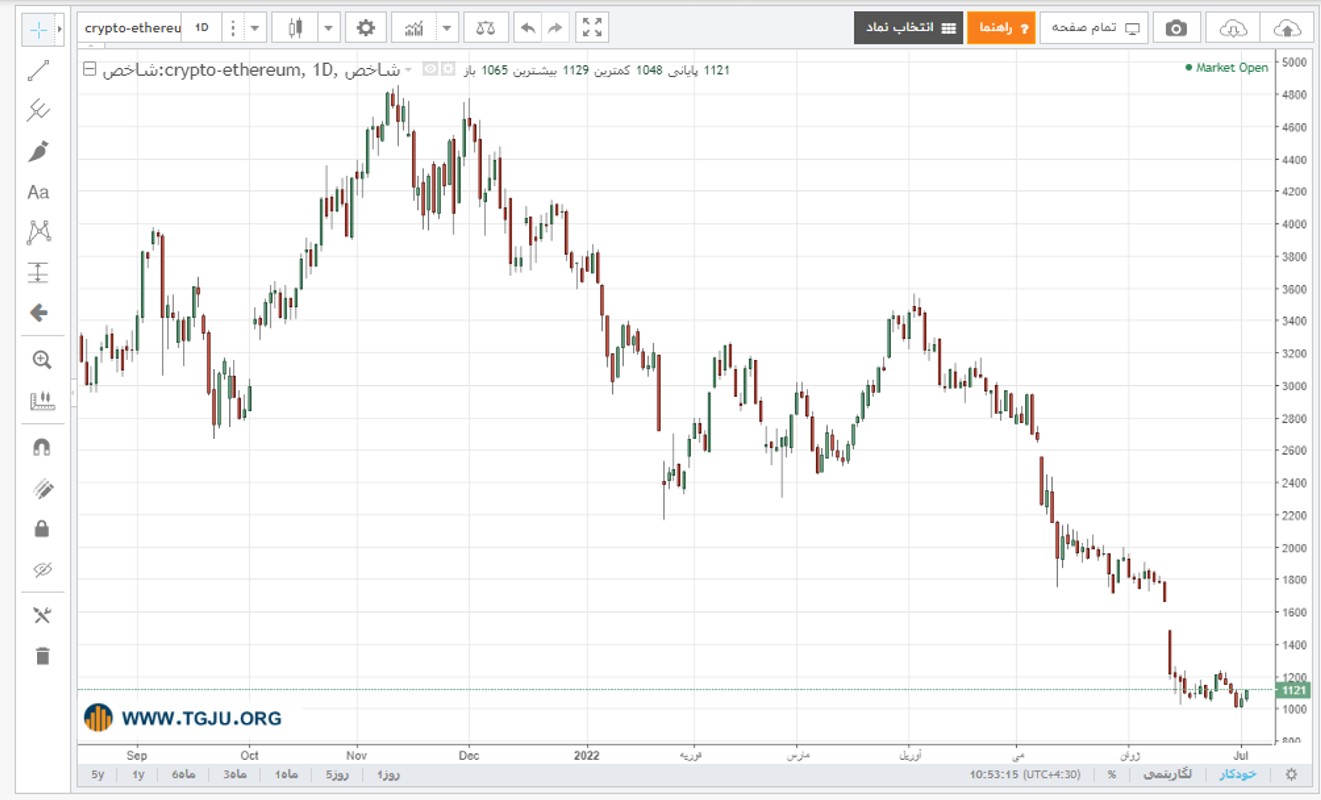Take a chart snapshot with camera icon
Viewport: 1321px width, 800px height.
1177,28
